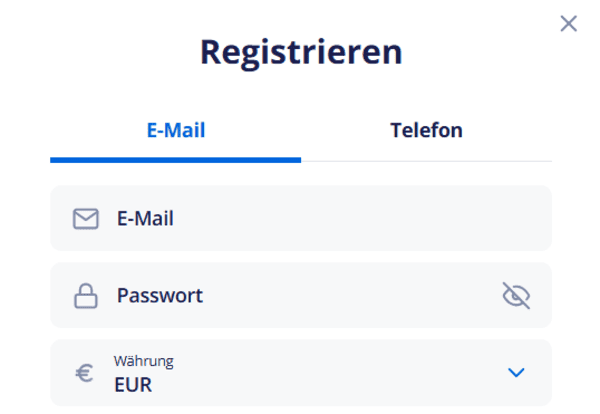Click the Passwort placeholder text

160,296
